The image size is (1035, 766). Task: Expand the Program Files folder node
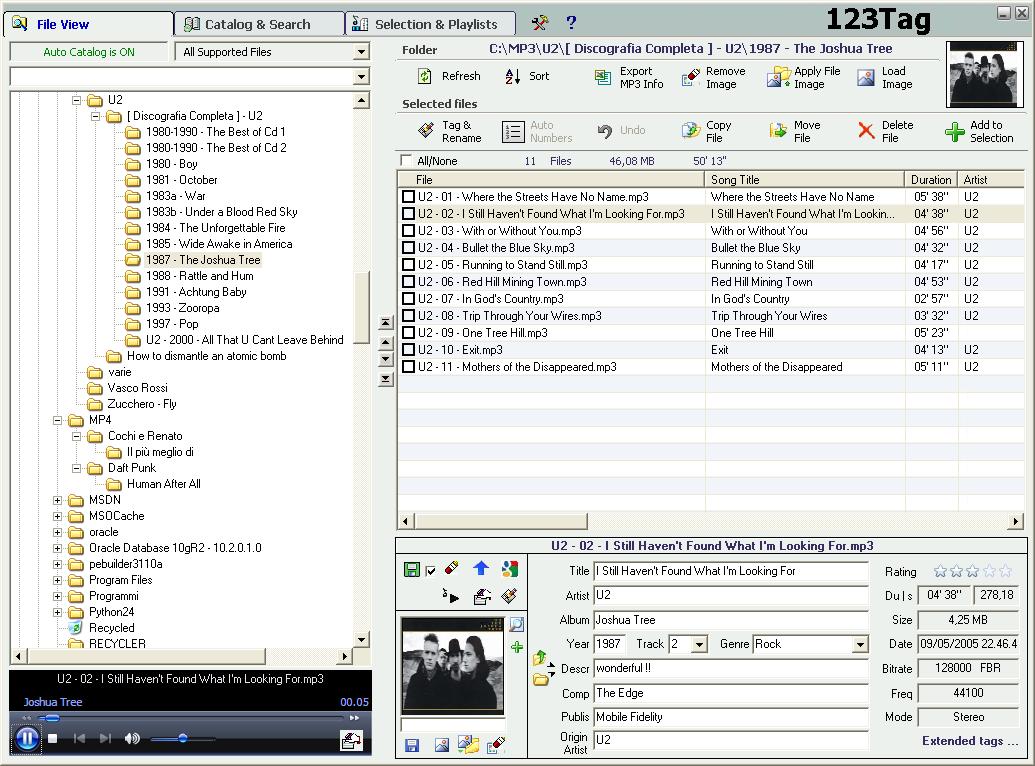click(58, 580)
